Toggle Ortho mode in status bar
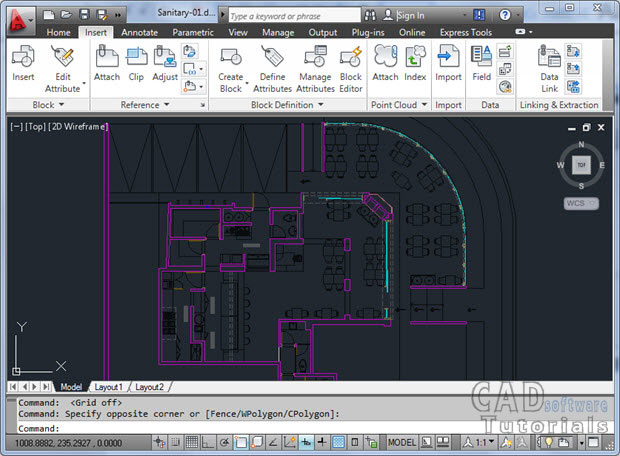 (208, 442)
